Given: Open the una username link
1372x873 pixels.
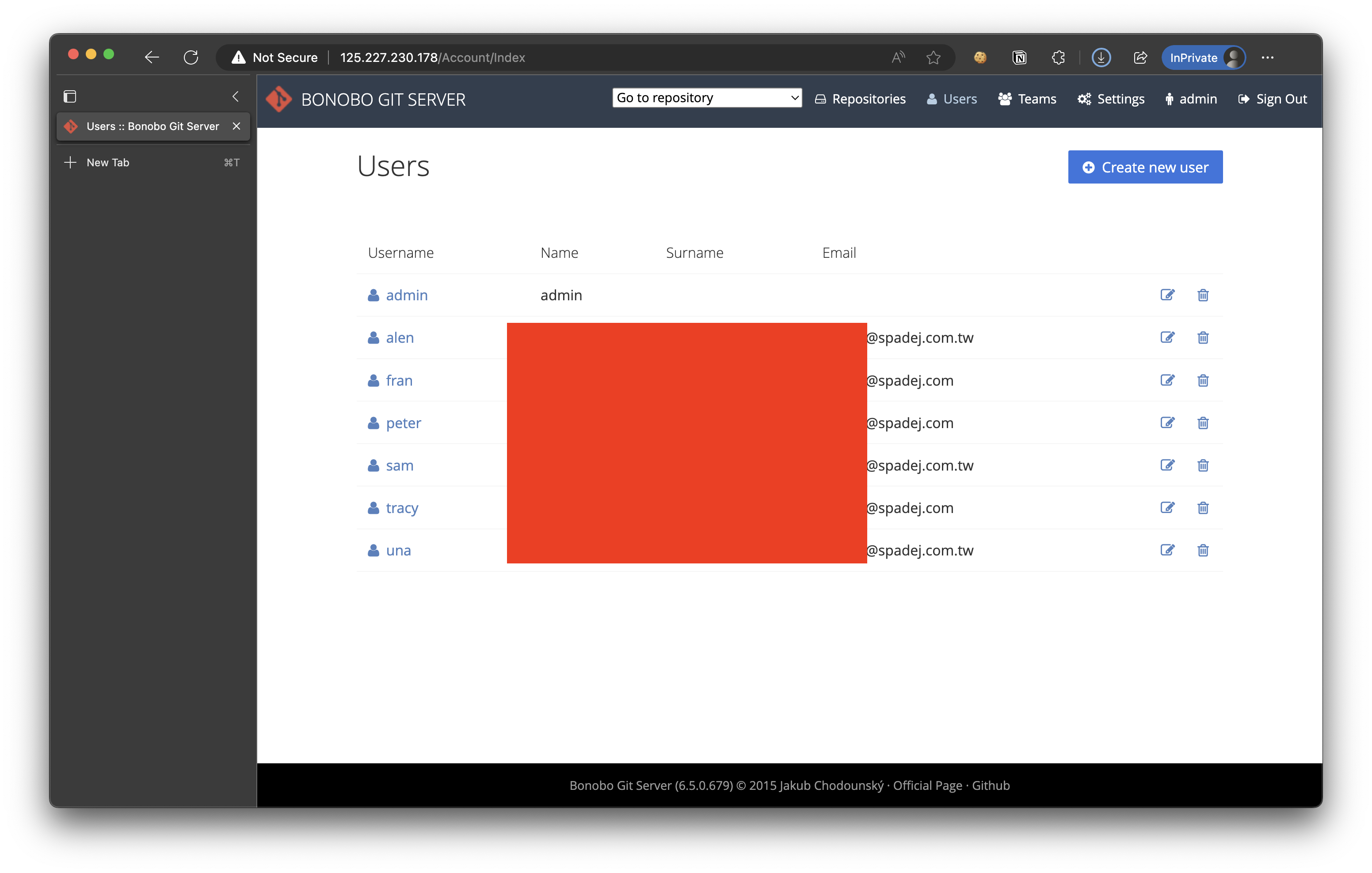Looking at the screenshot, I should click(x=398, y=550).
